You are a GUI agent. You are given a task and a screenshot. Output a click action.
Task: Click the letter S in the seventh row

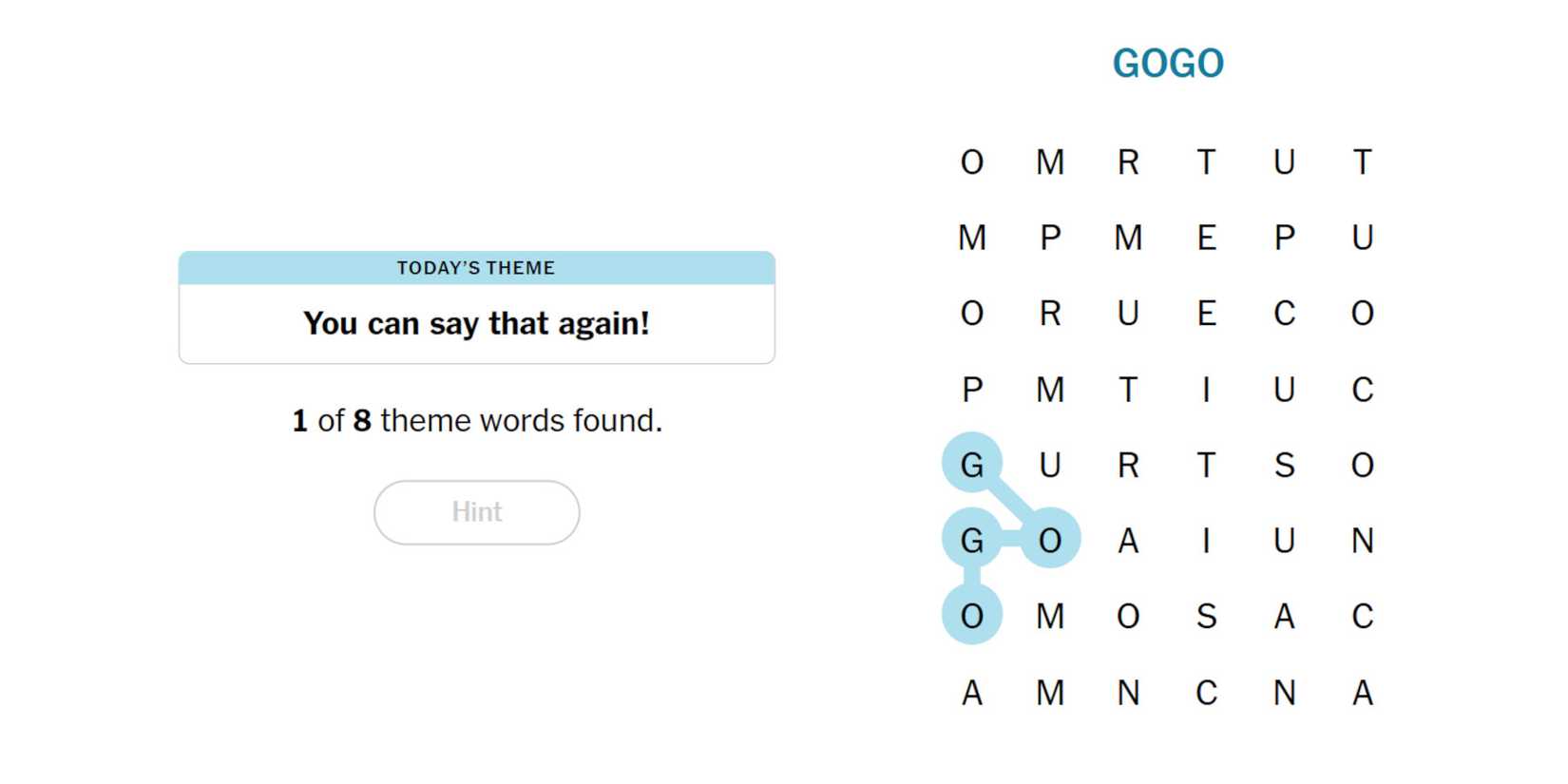(1206, 616)
